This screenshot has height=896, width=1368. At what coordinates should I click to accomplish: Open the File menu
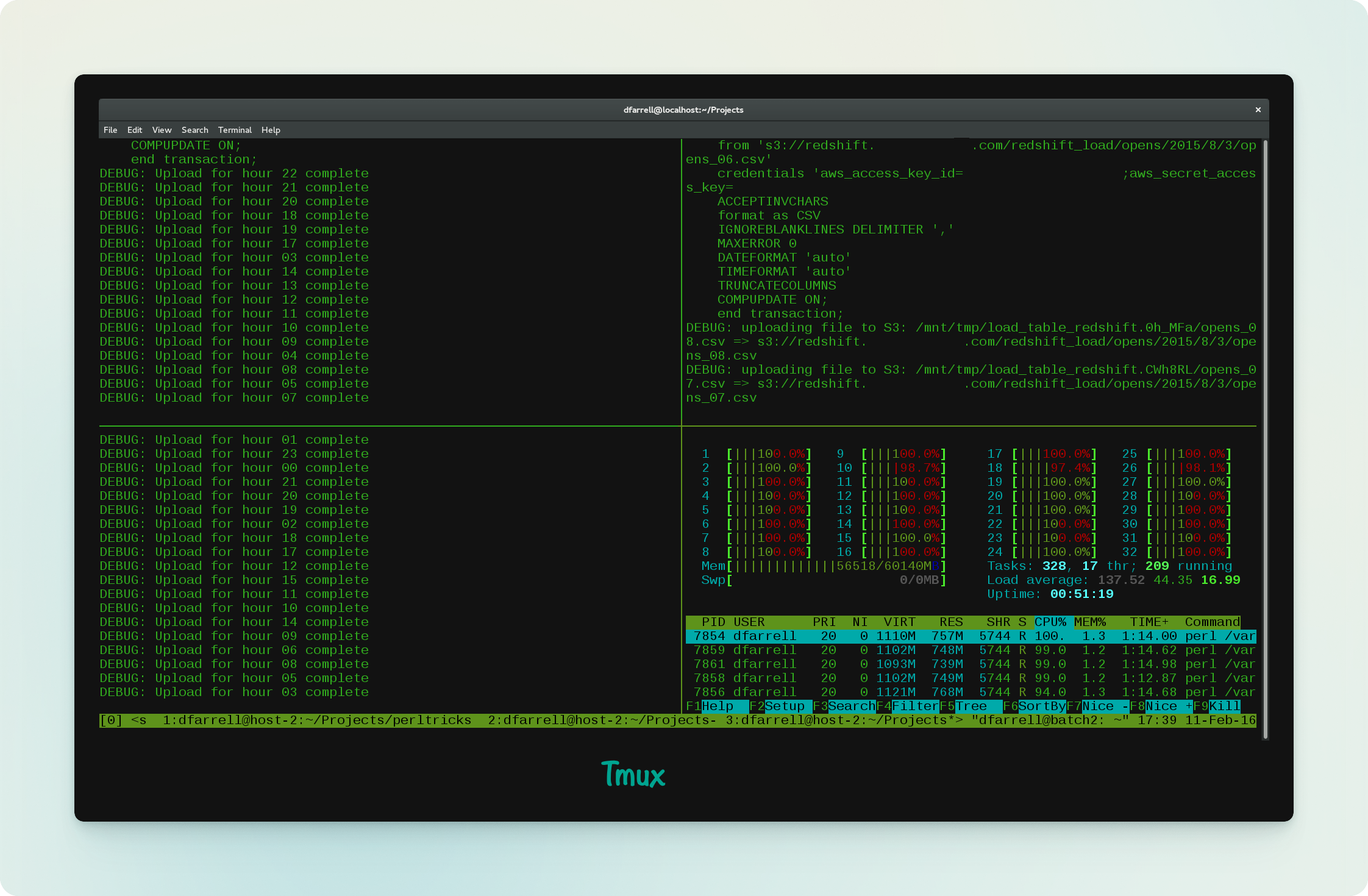click(110, 130)
